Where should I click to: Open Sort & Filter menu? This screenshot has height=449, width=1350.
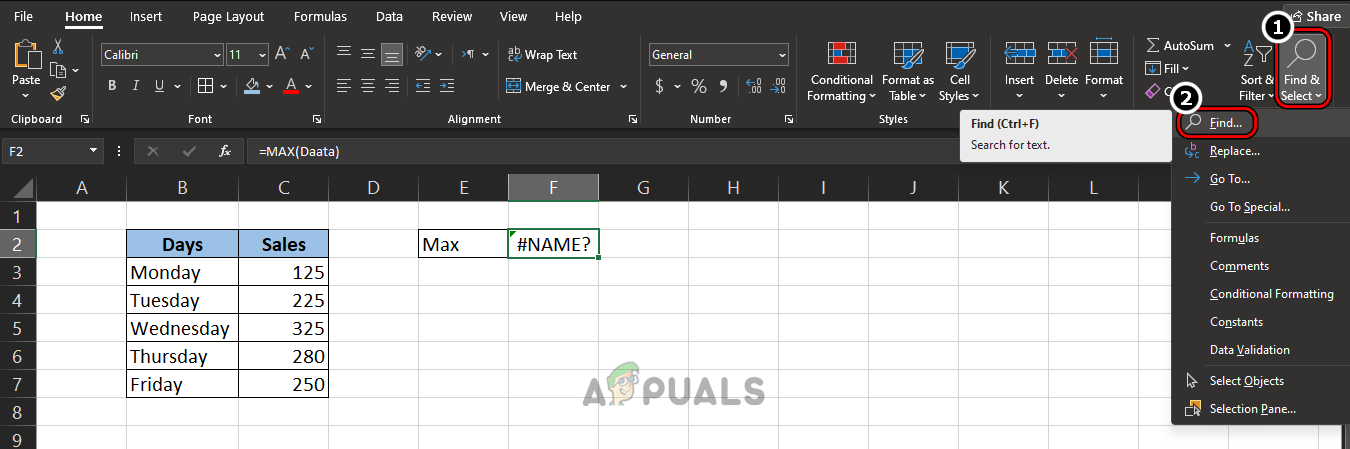(1256, 72)
